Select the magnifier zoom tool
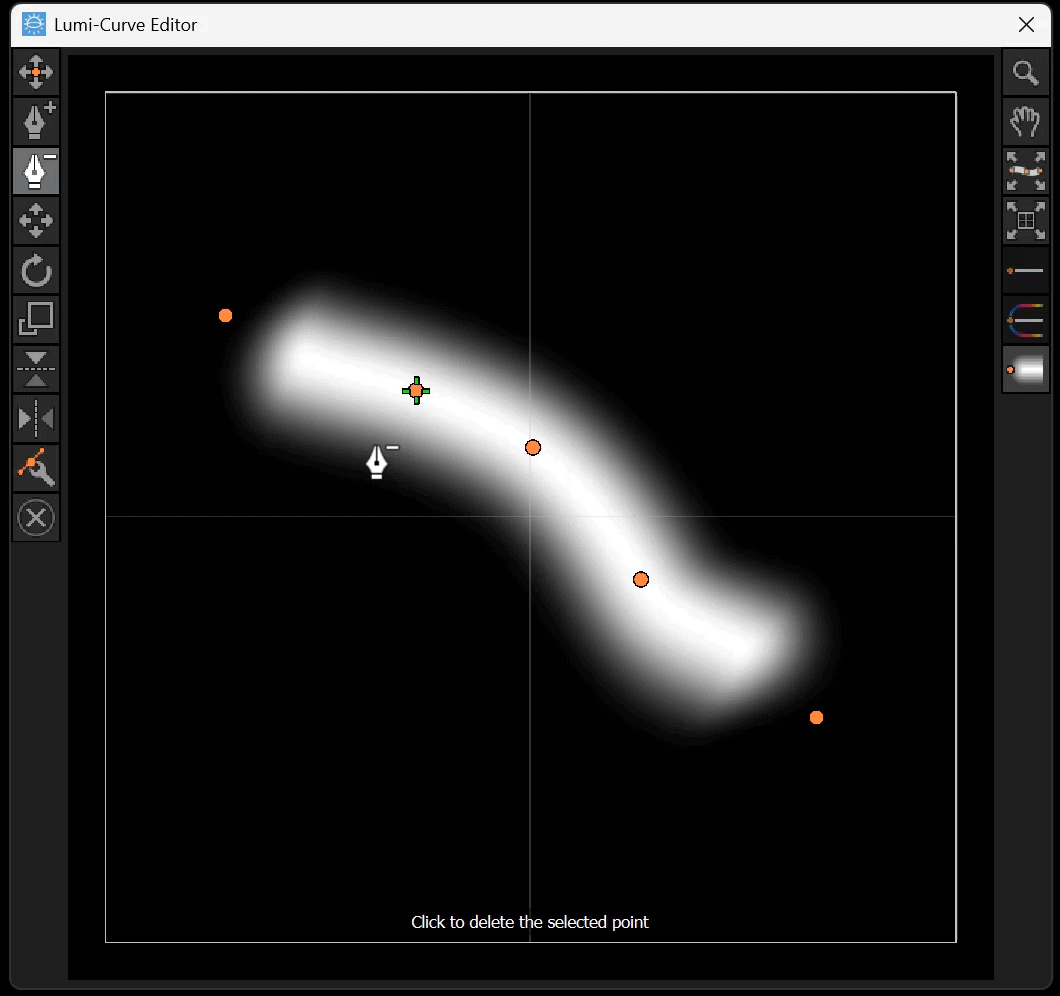 pyautogui.click(x=1026, y=72)
